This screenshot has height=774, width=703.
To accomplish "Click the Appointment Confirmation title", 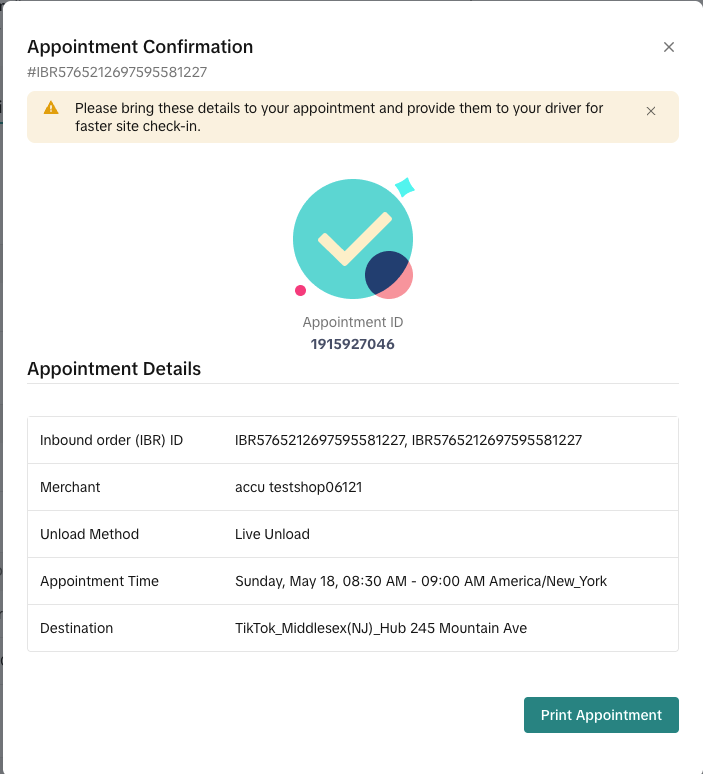I will point(140,47).
